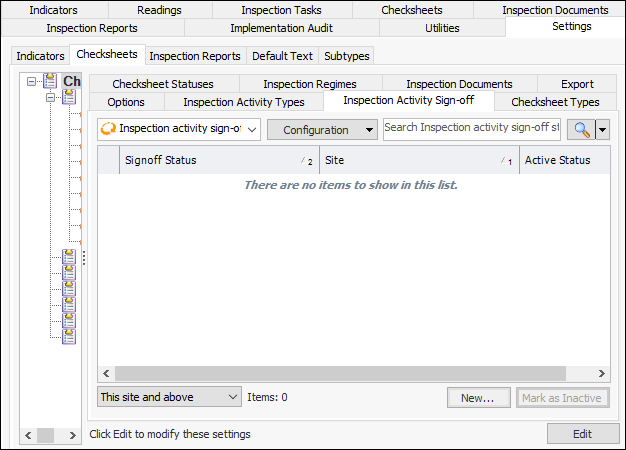The height and width of the screenshot is (450, 626).
Task: Click the root Ch checksheet tree icon
Action: click(50, 81)
